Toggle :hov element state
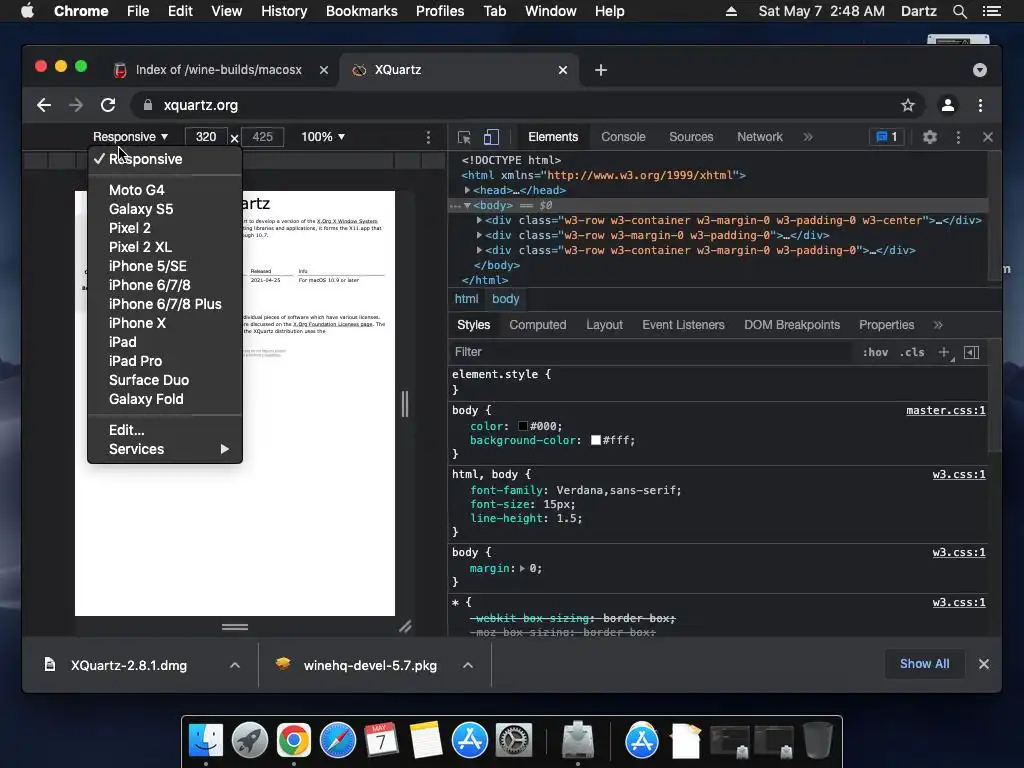1024x768 pixels. click(875, 352)
